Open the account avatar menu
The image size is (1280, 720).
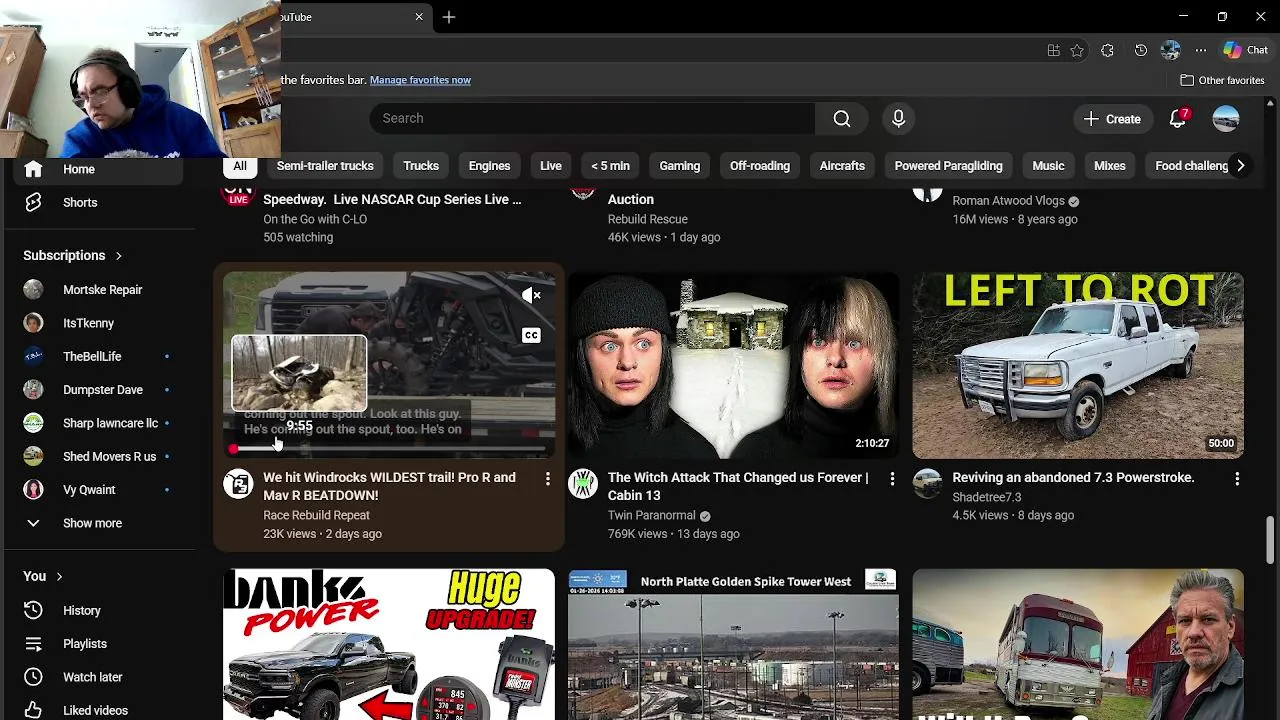point(1226,118)
